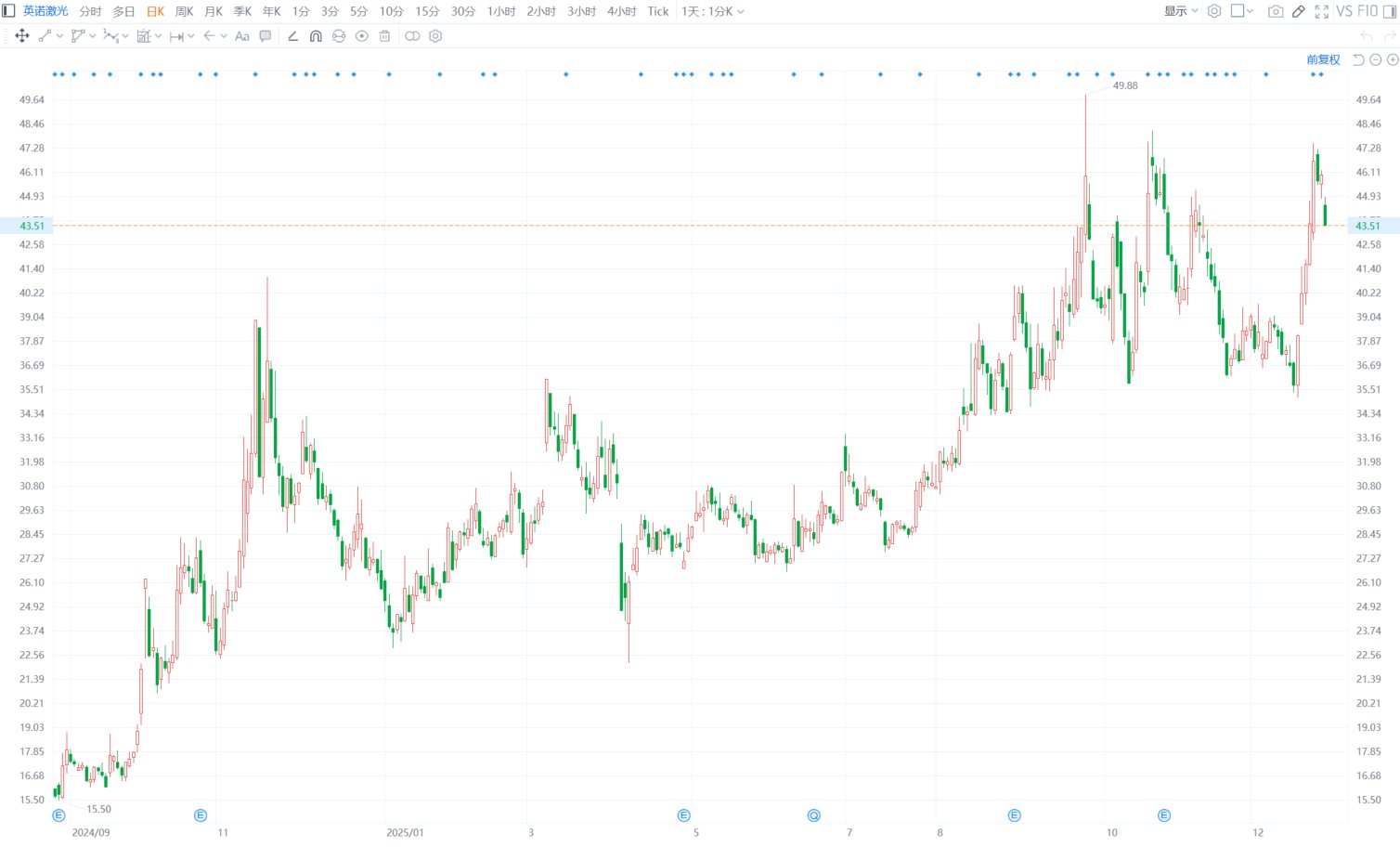This screenshot has height=847, width=1400.
Task: Select the 3分 interval
Action: (x=330, y=11)
